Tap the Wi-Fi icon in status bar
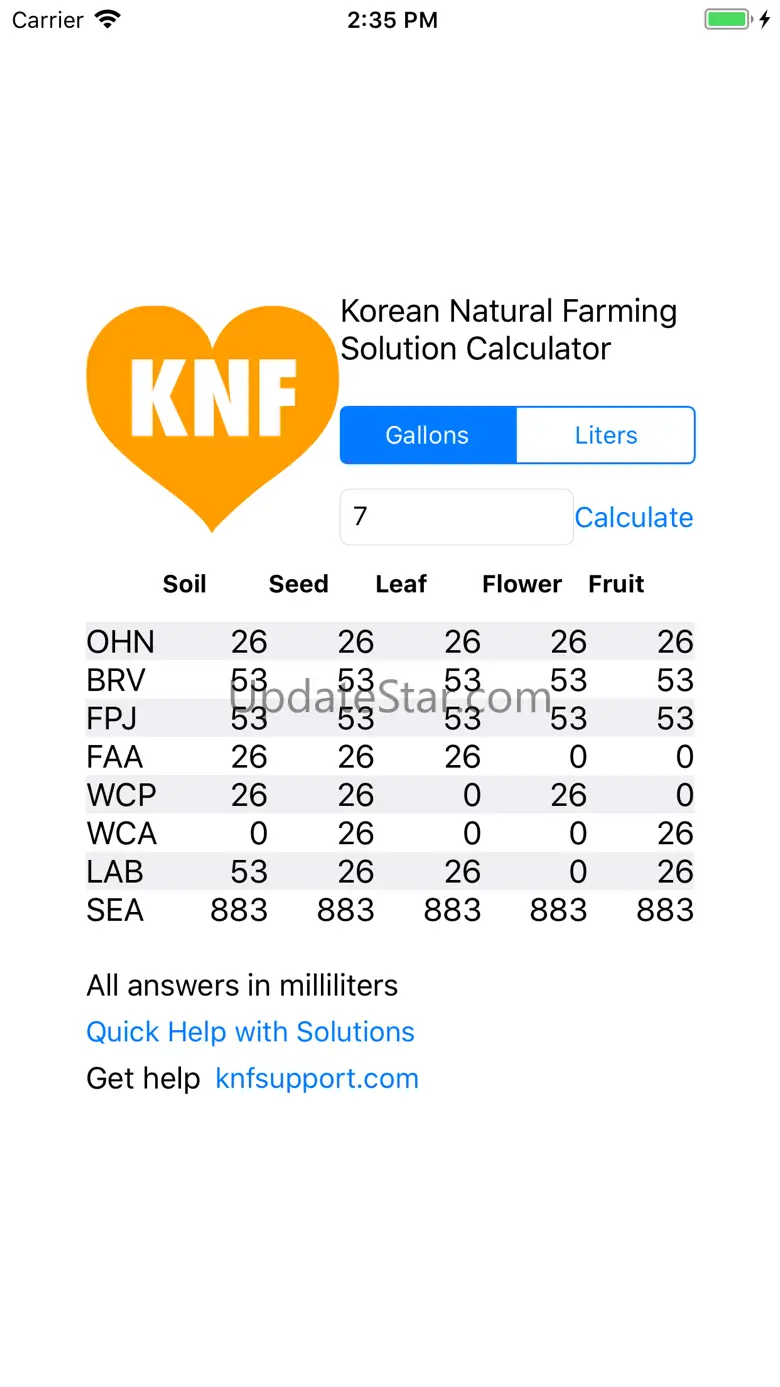 (x=107, y=20)
